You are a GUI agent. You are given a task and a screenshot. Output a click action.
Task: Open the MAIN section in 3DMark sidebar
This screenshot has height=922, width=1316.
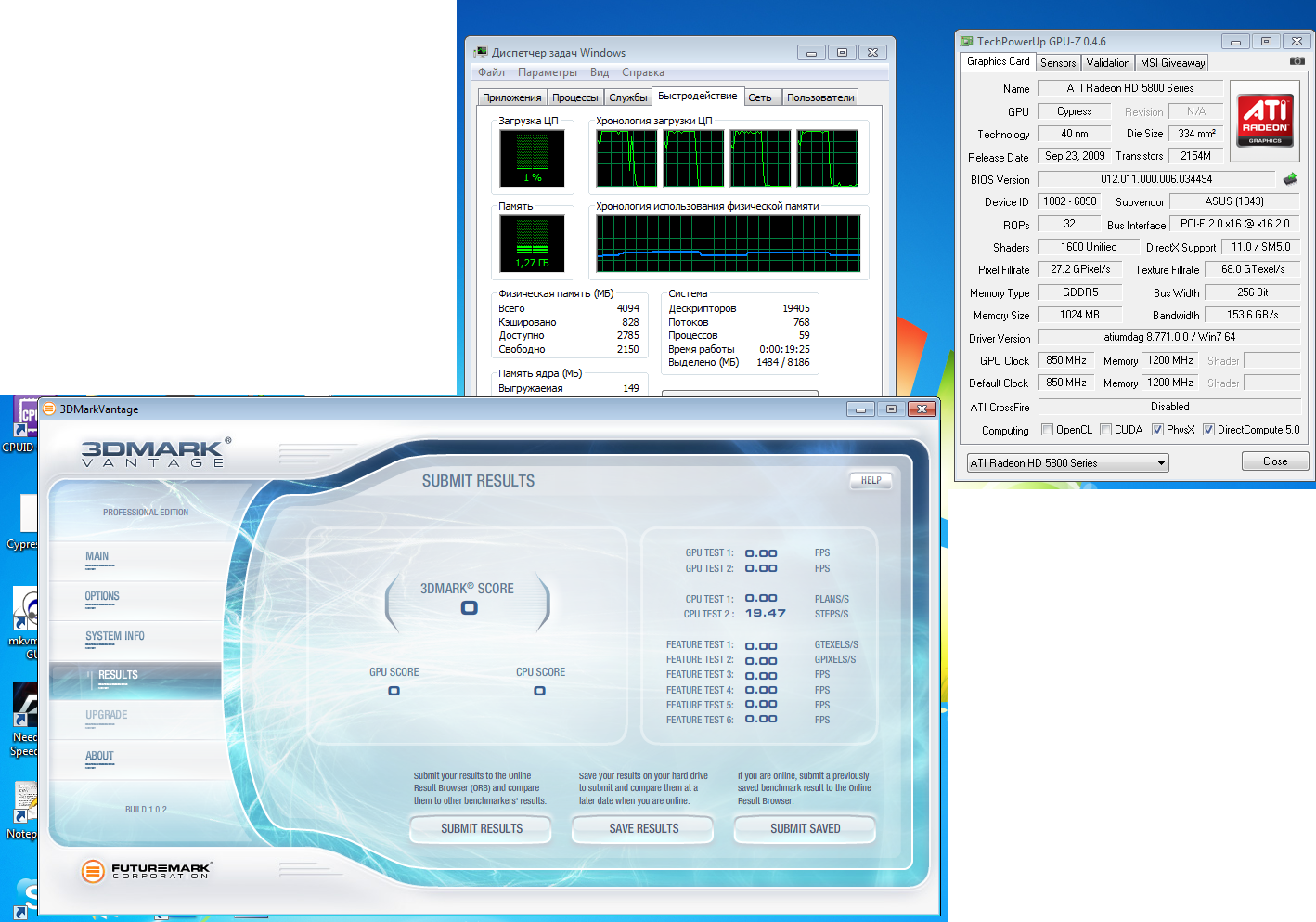[x=135, y=560]
